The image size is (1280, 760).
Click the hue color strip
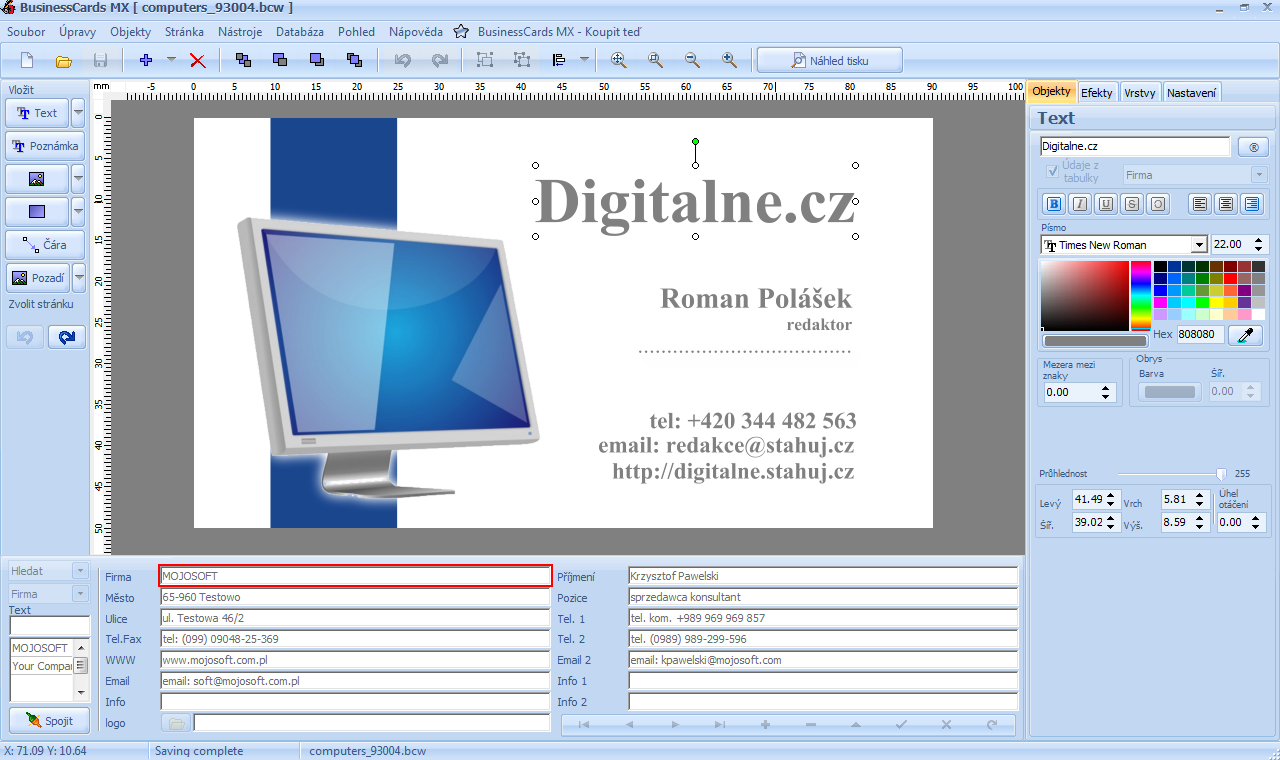(1140, 296)
